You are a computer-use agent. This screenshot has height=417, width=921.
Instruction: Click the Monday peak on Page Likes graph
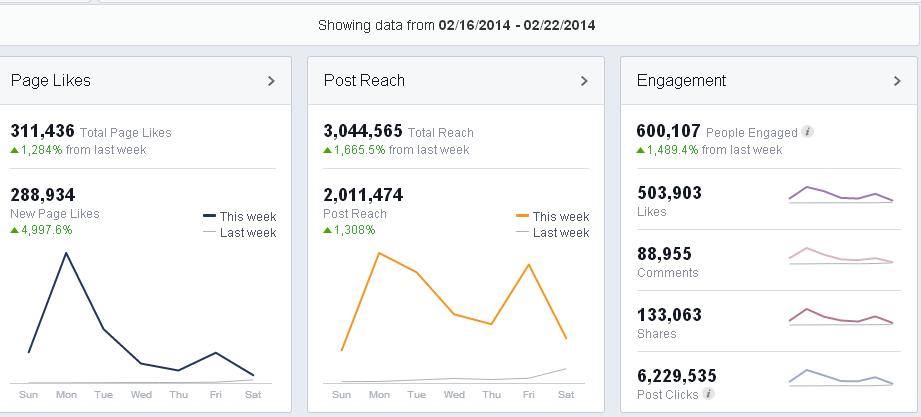pos(66,253)
